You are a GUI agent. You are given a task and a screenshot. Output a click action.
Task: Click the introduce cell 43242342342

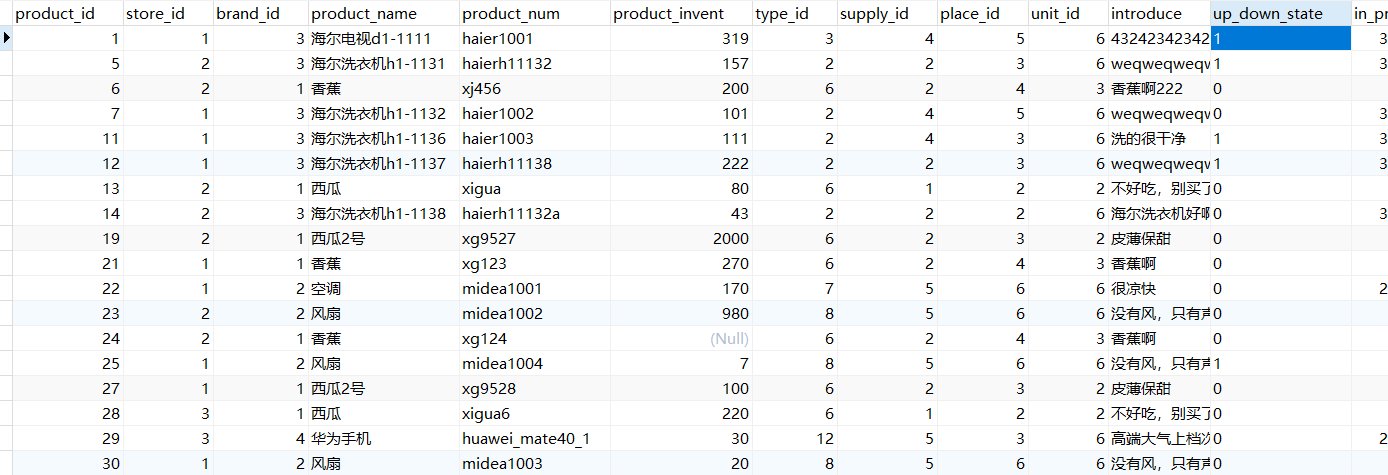tap(1159, 38)
